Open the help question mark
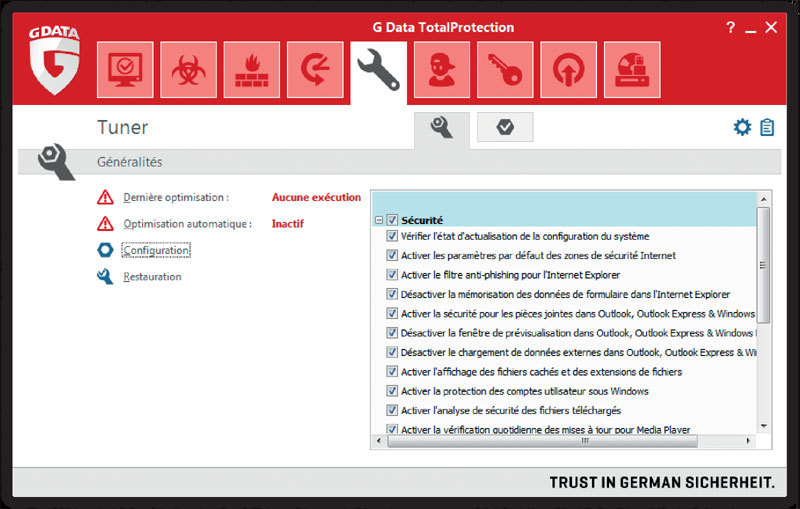This screenshot has width=800, height=509. [x=731, y=27]
